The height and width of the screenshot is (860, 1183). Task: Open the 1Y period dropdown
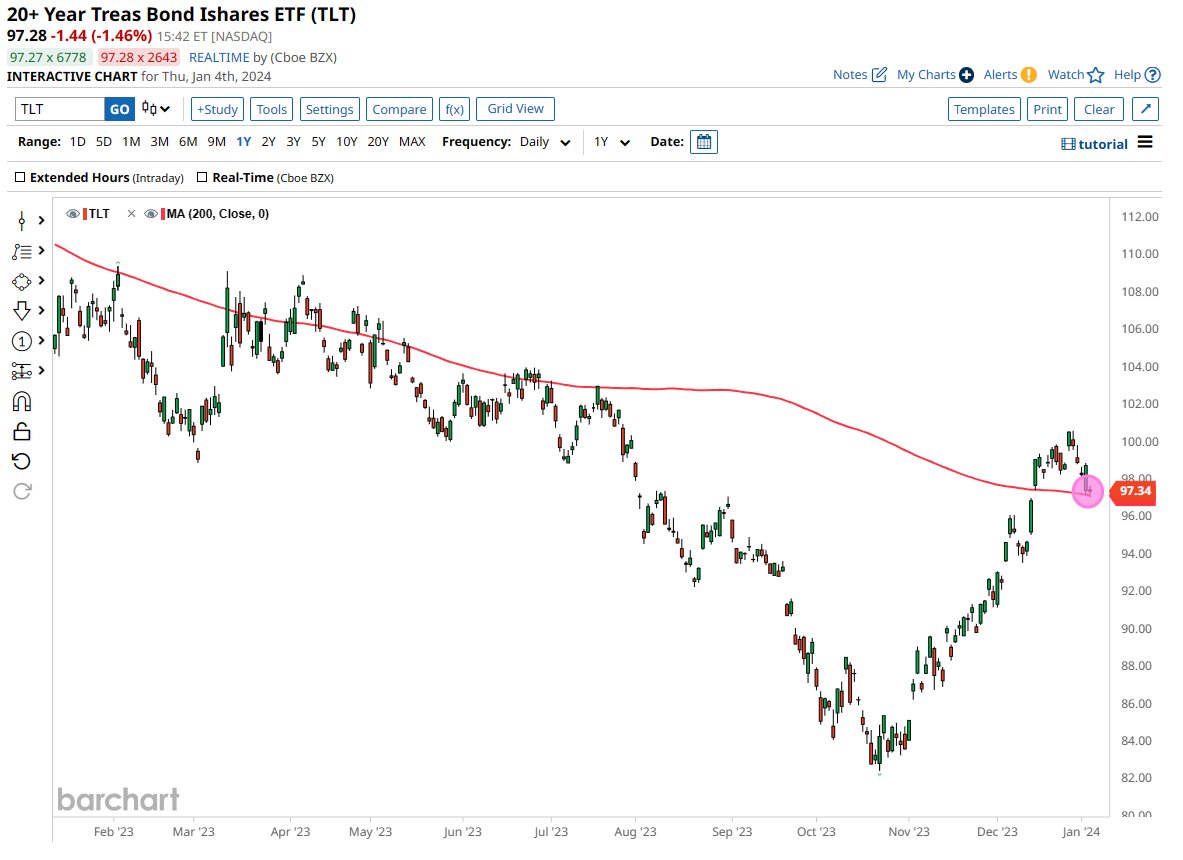[611, 142]
